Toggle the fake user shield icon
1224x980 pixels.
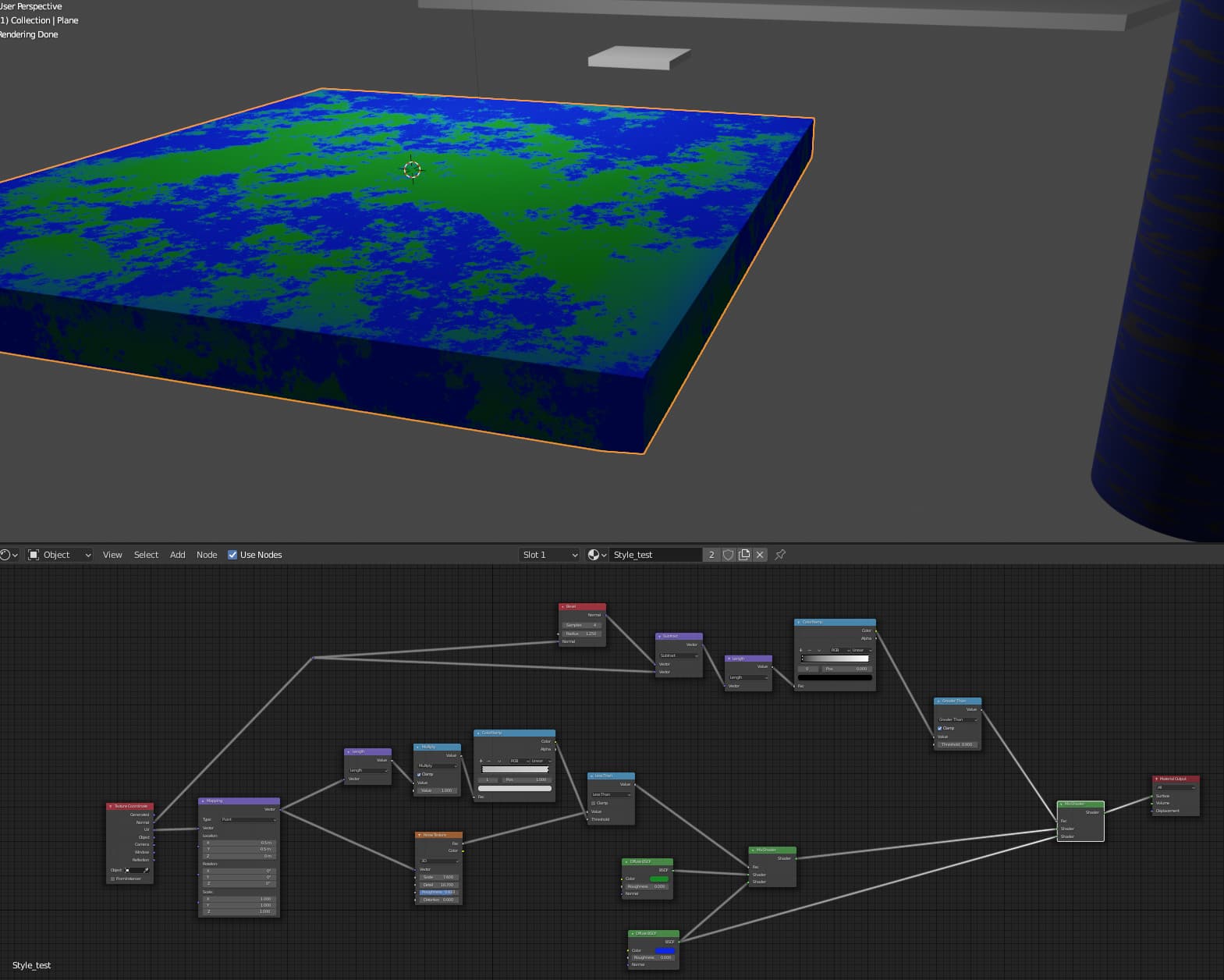(x=728, y=555)
